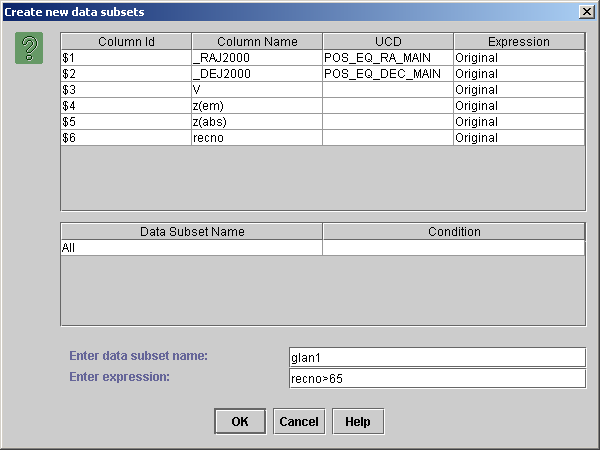
Task: Click Original expression in _DEJ2000 row
Action: click(519, 73)
